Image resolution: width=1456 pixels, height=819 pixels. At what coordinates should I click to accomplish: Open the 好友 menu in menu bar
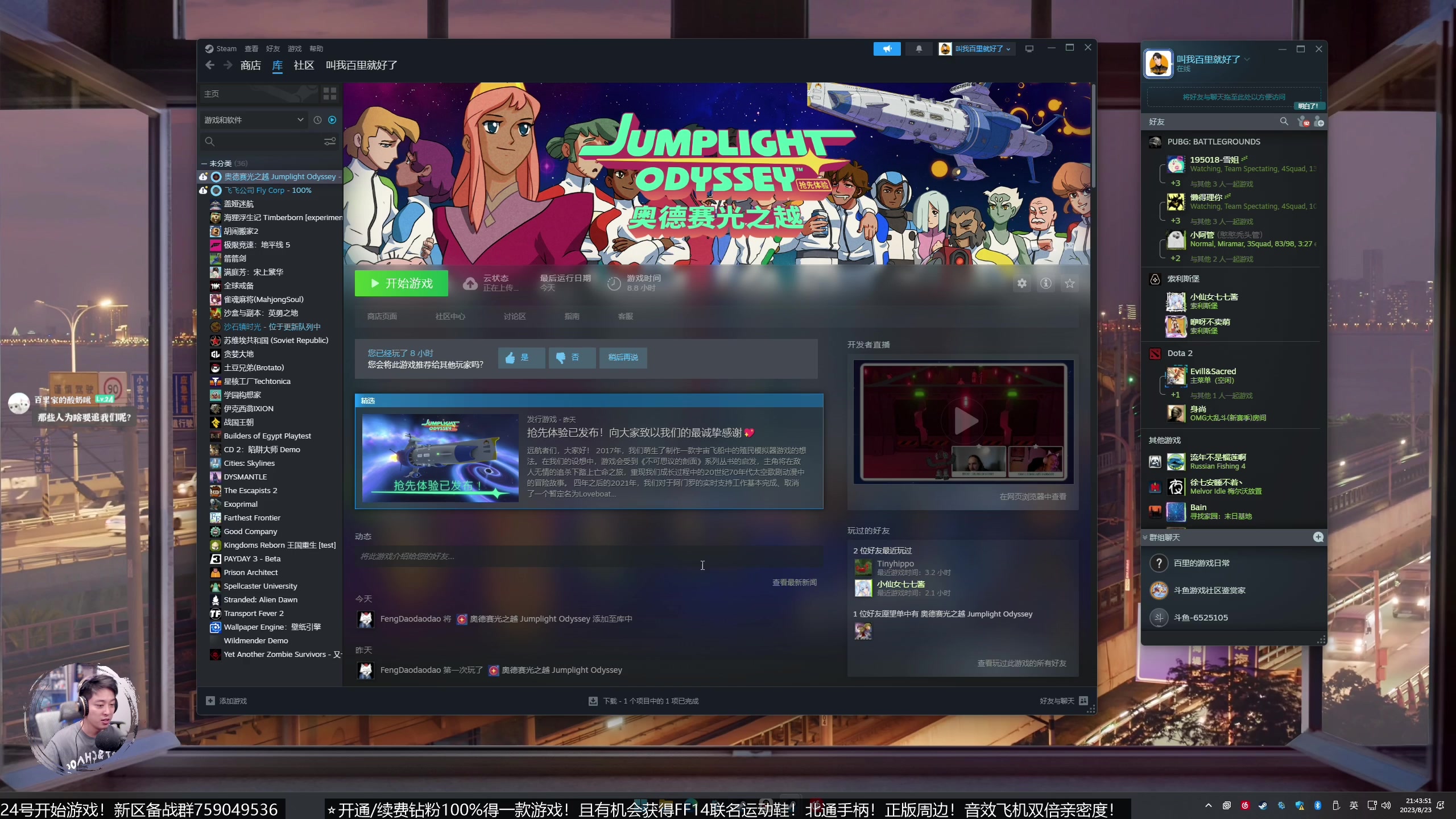pyautogui.click(x=273, y=49)
